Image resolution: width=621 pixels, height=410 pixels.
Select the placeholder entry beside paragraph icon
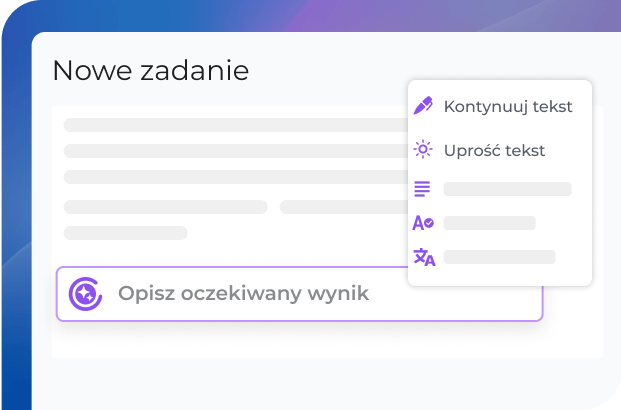point(507,189)
